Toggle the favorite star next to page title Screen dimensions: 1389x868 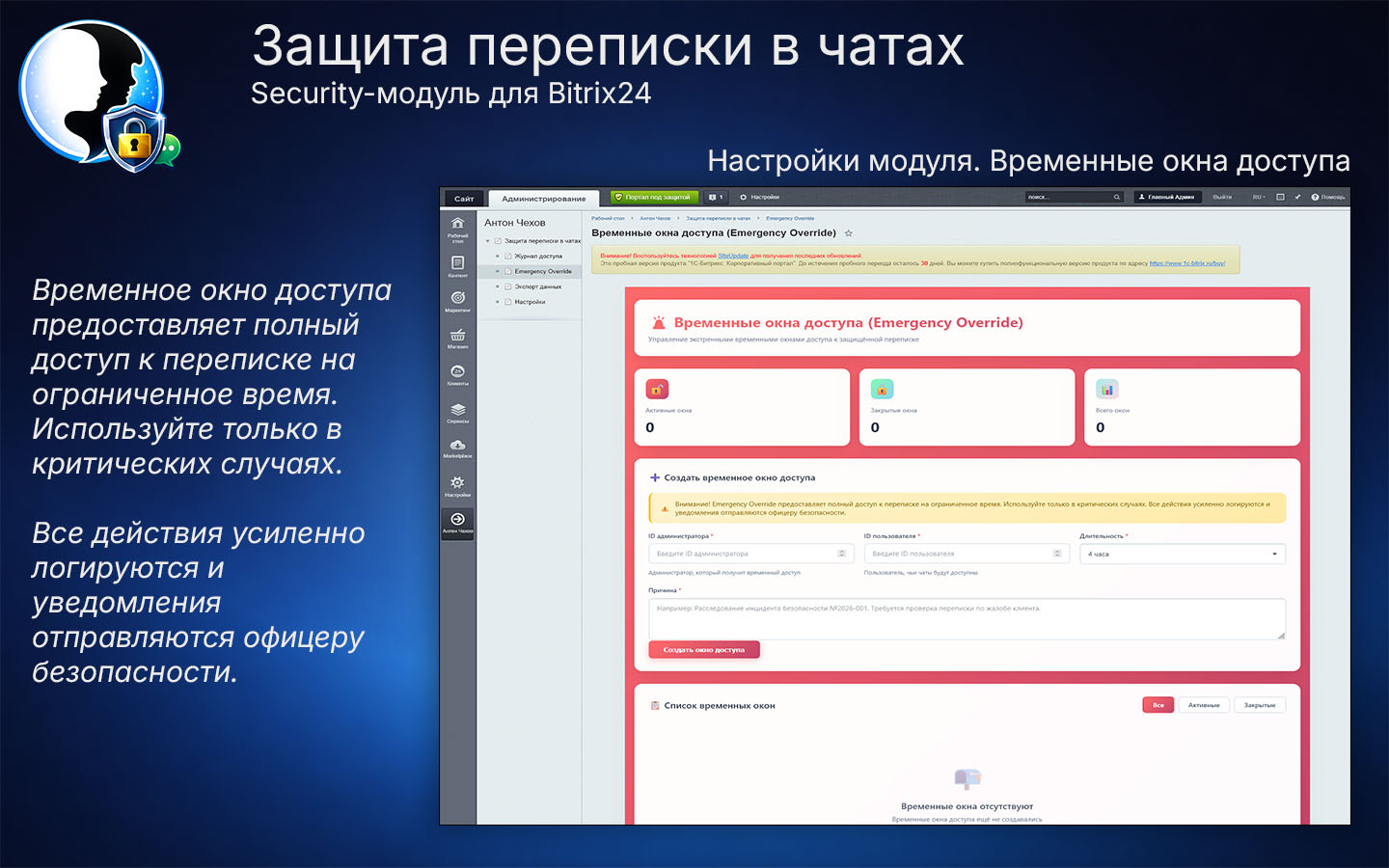click(849, 232)
